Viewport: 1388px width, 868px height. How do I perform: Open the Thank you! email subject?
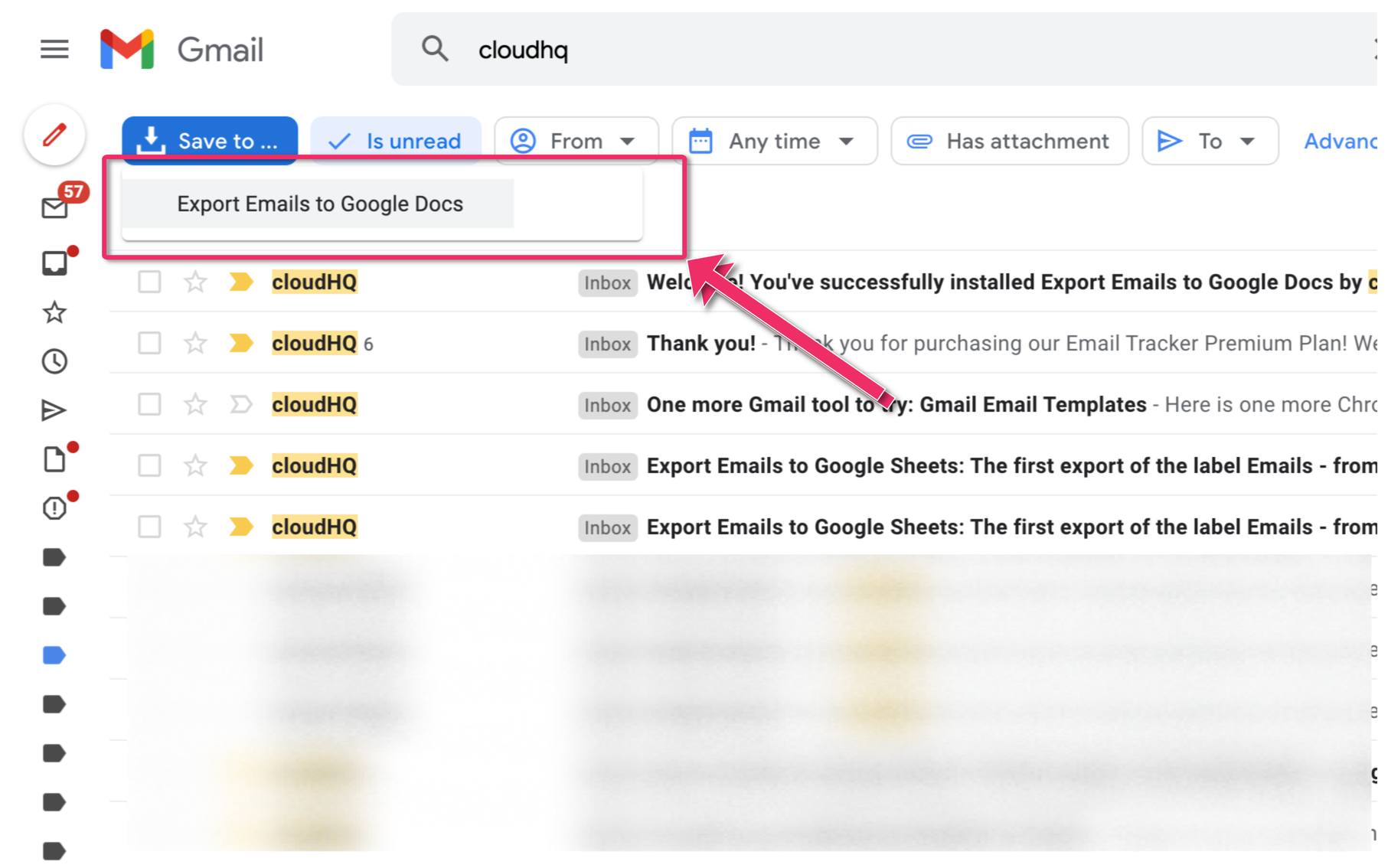coord(701,344)
